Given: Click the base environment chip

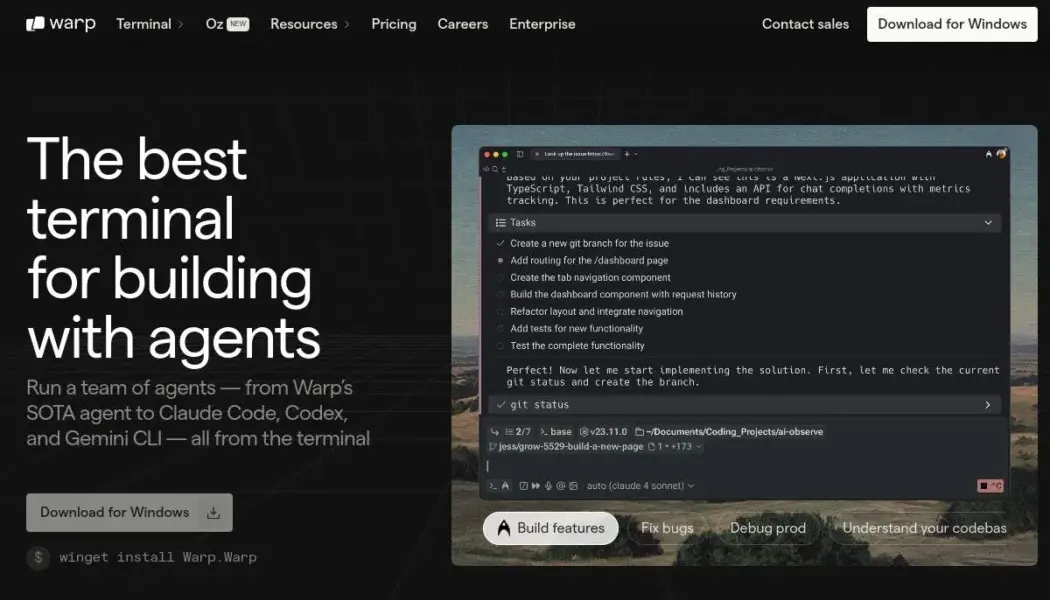Looking at the screenshot, I should pyautogui.click(x=556, y=431).
